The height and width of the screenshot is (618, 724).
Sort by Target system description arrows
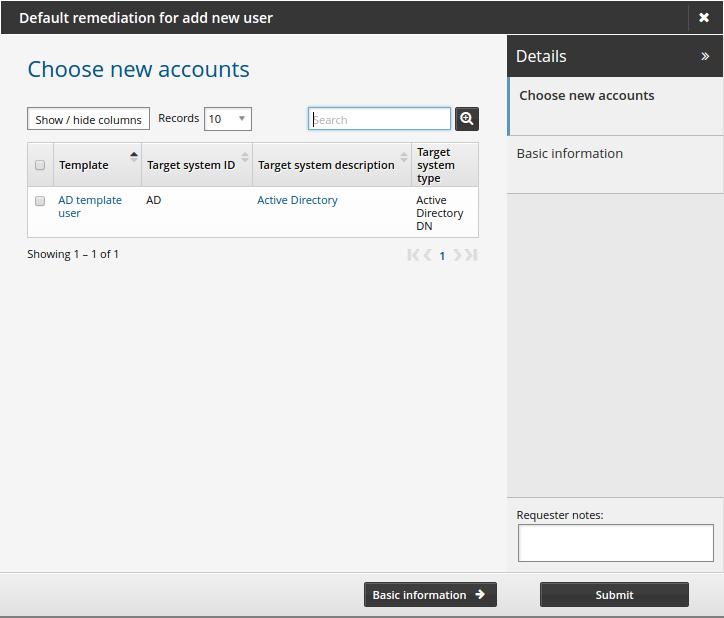tap(404, 158)
